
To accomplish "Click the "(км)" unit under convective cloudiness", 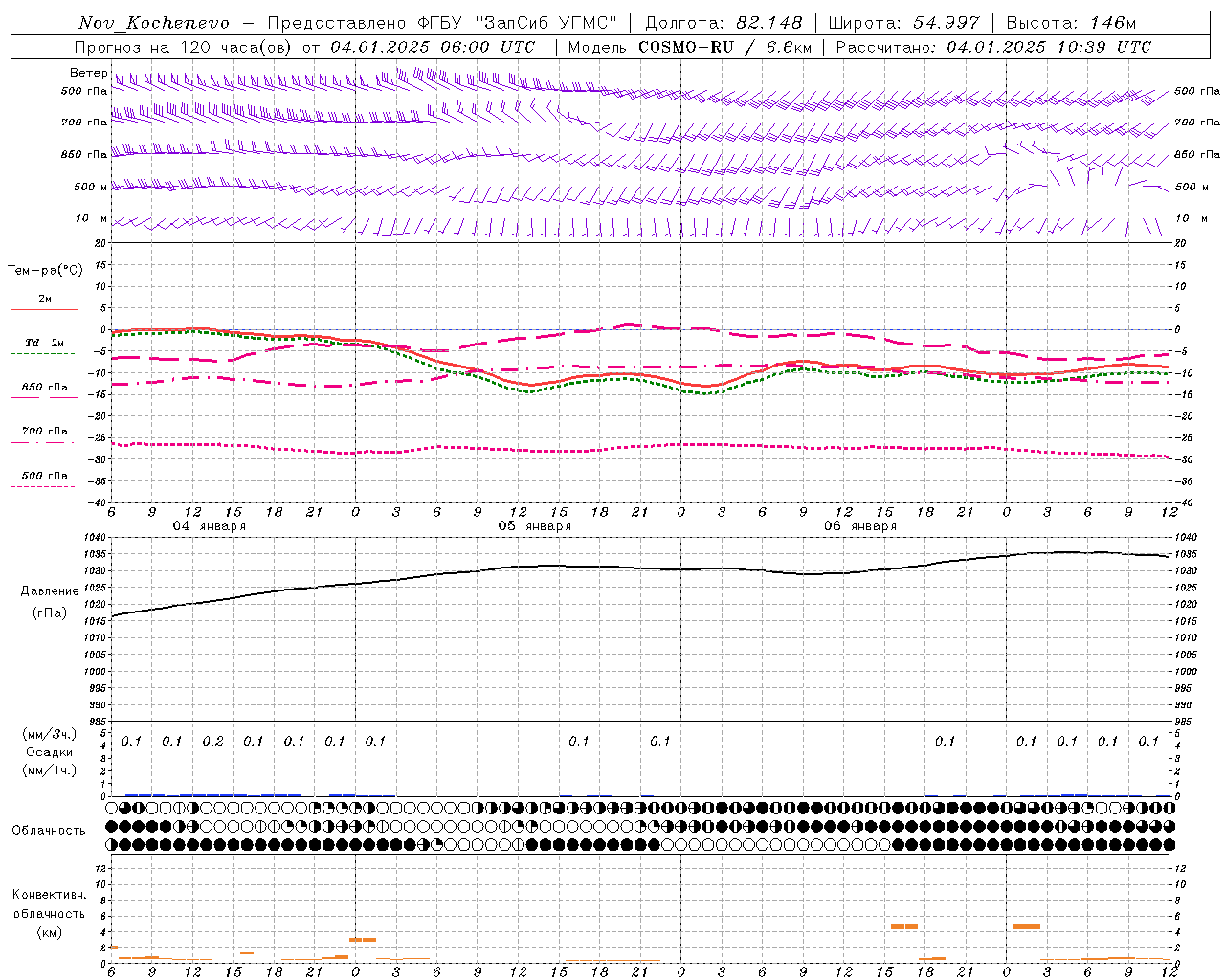I will (50, 932).
